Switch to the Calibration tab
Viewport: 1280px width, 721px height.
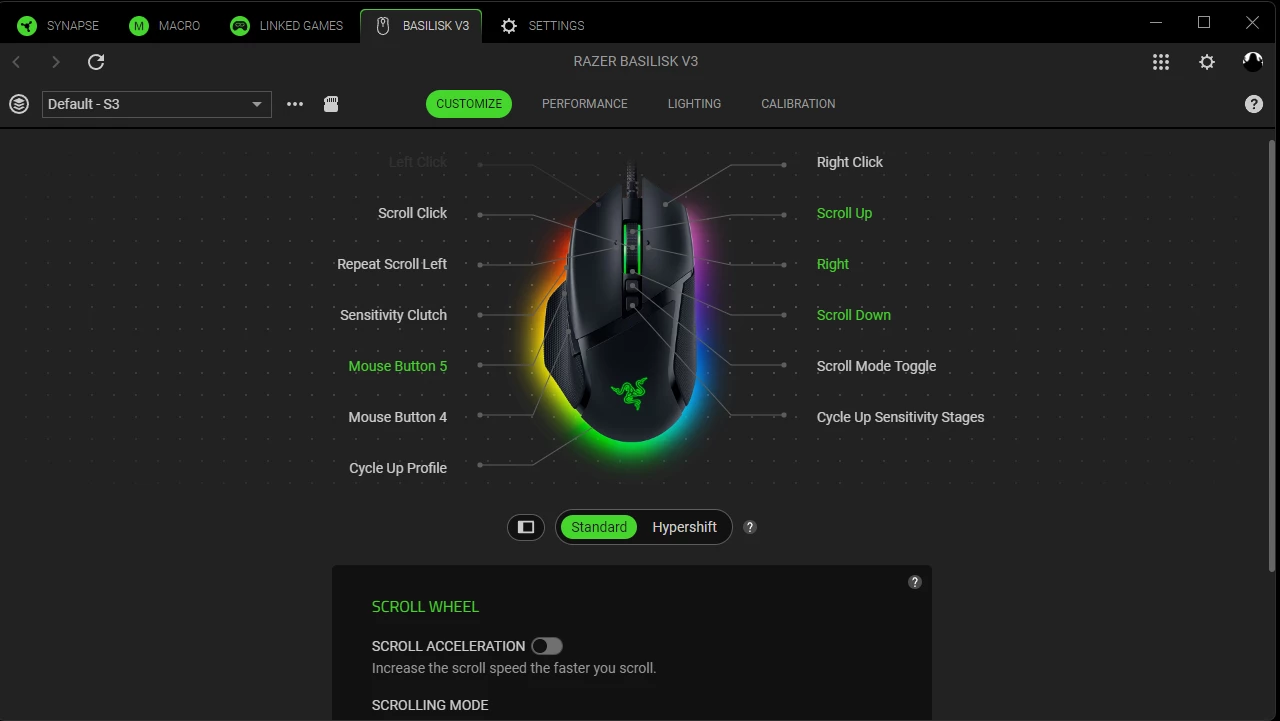pos(798,104)
